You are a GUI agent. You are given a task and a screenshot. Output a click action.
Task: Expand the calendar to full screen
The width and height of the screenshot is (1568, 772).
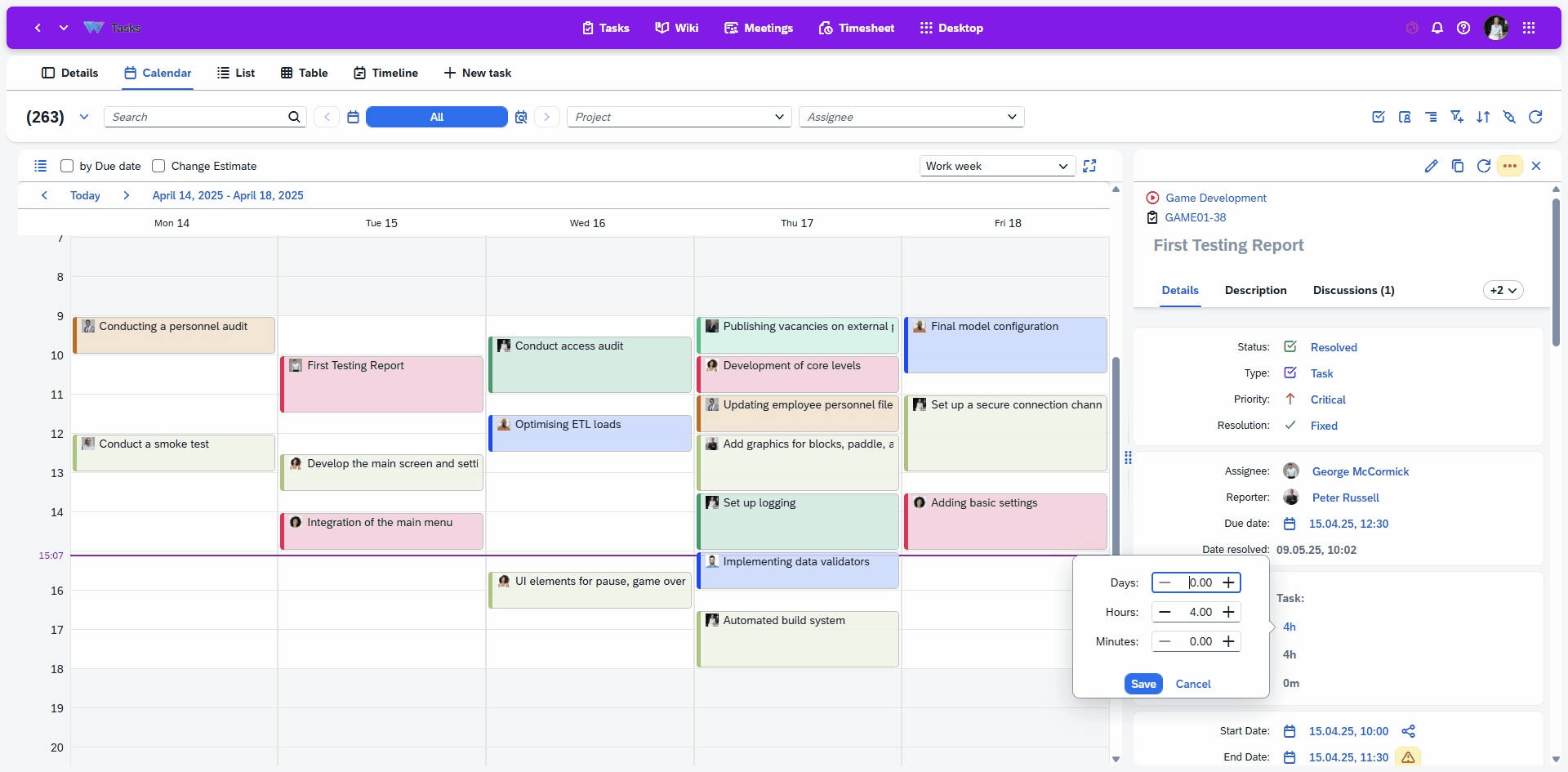pyautogui.click(x=1090, y=166)
